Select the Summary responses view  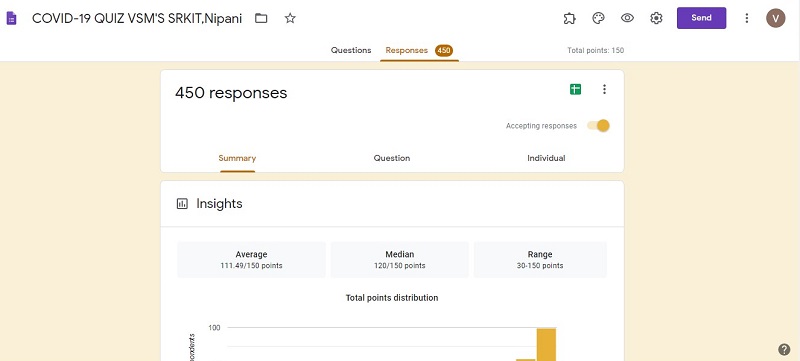tap(237, 158)
